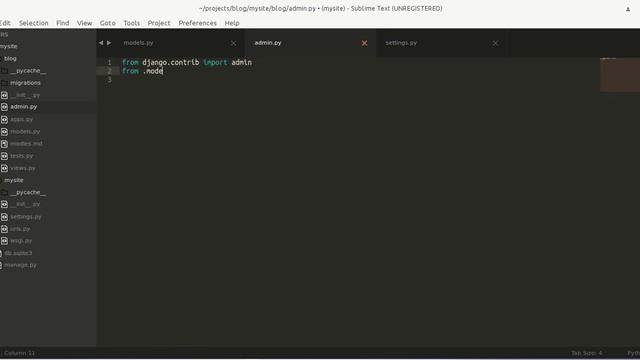The image size is (640, 360).
Task: Click the tests.py file icon
Action: tap(4, 156)
